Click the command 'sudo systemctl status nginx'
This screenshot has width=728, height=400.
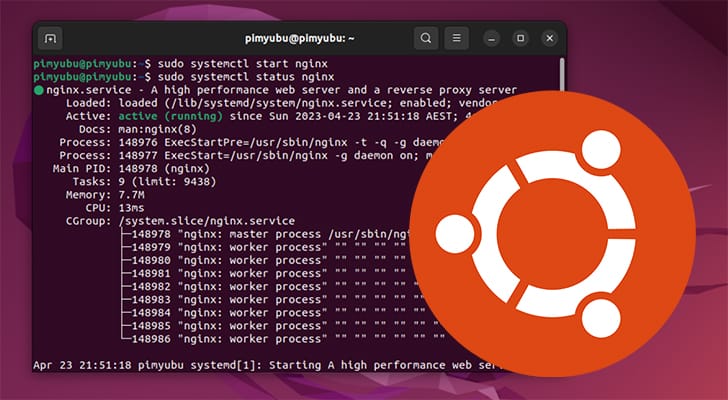(246, 77)
